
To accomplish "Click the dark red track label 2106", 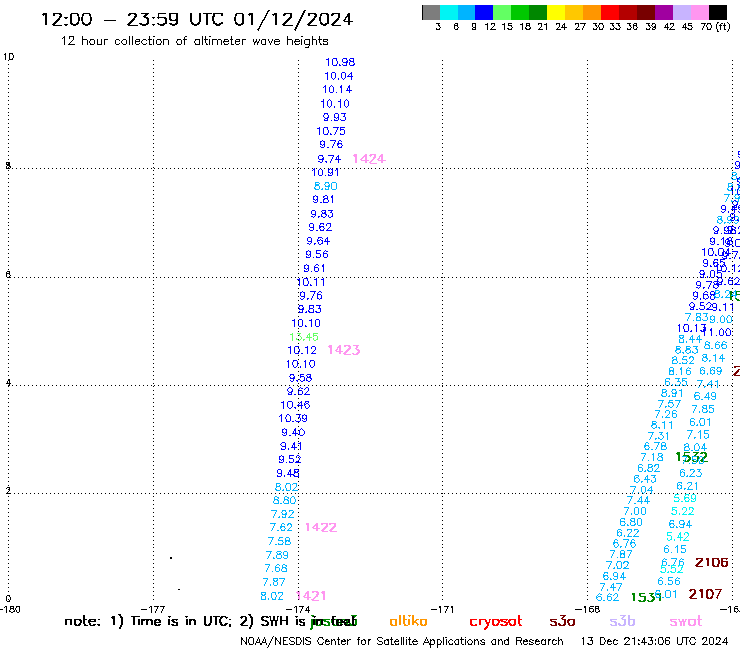I will pos(712,562).
